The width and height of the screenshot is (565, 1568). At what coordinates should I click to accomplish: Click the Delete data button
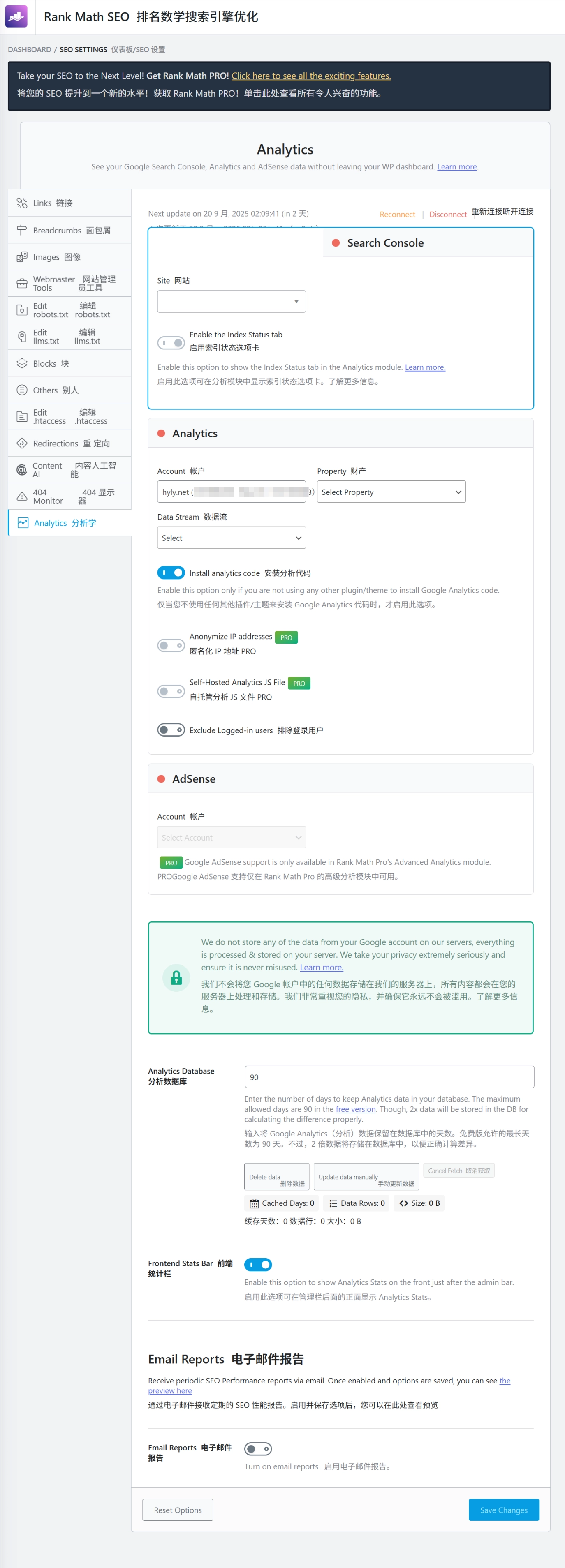point(277,1177)
